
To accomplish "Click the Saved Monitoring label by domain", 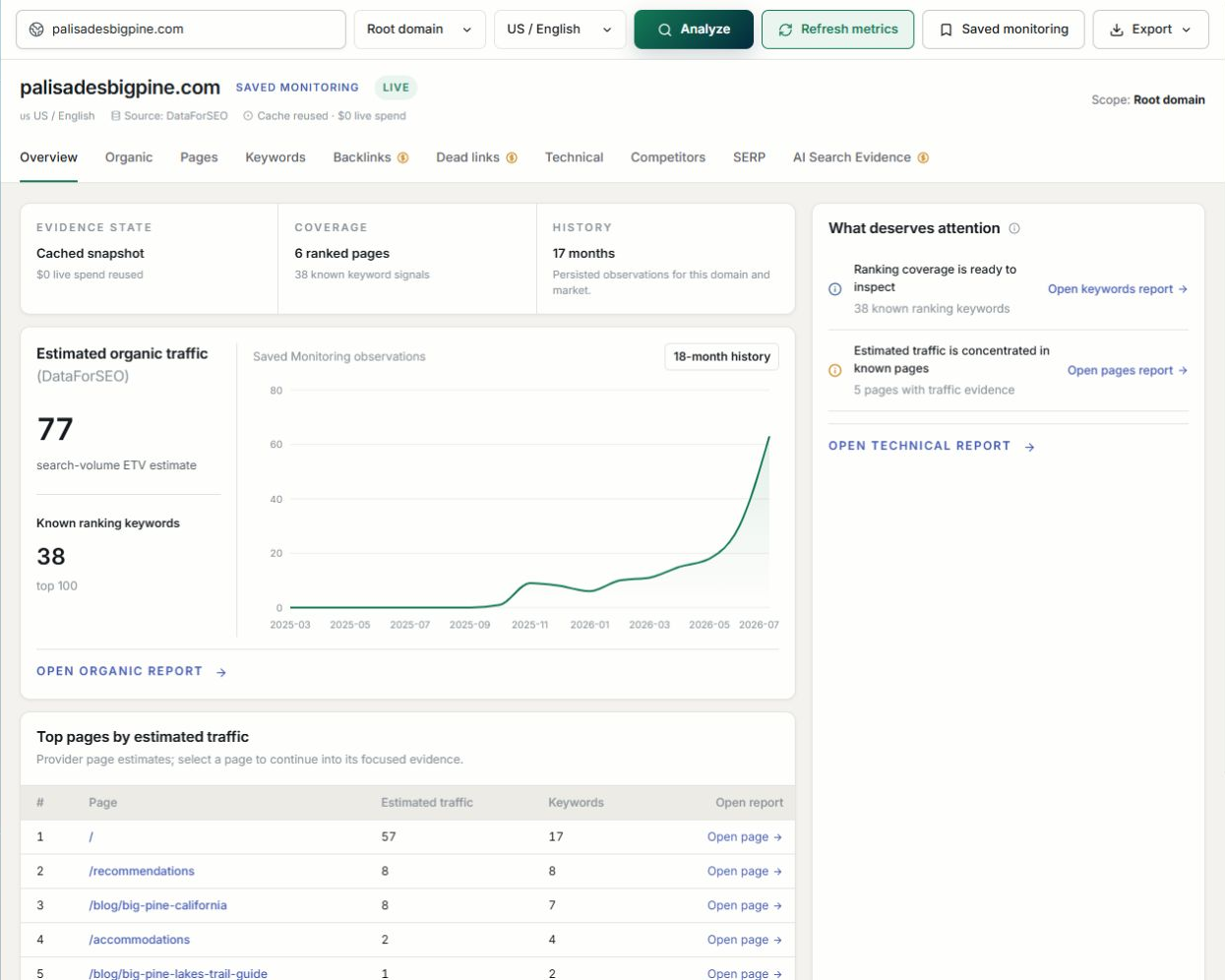I will (x=297, y=88).
